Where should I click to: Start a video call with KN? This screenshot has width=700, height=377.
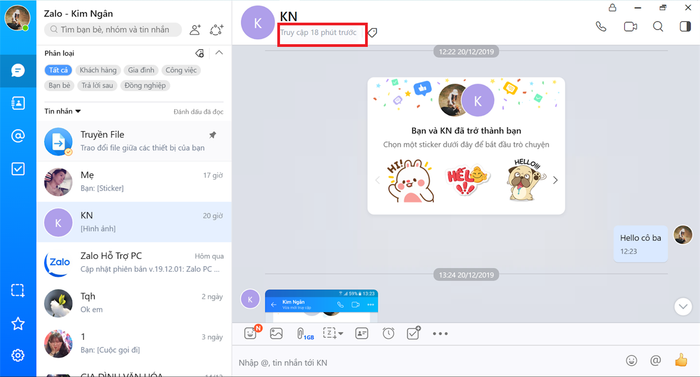[x=630, y=27]
